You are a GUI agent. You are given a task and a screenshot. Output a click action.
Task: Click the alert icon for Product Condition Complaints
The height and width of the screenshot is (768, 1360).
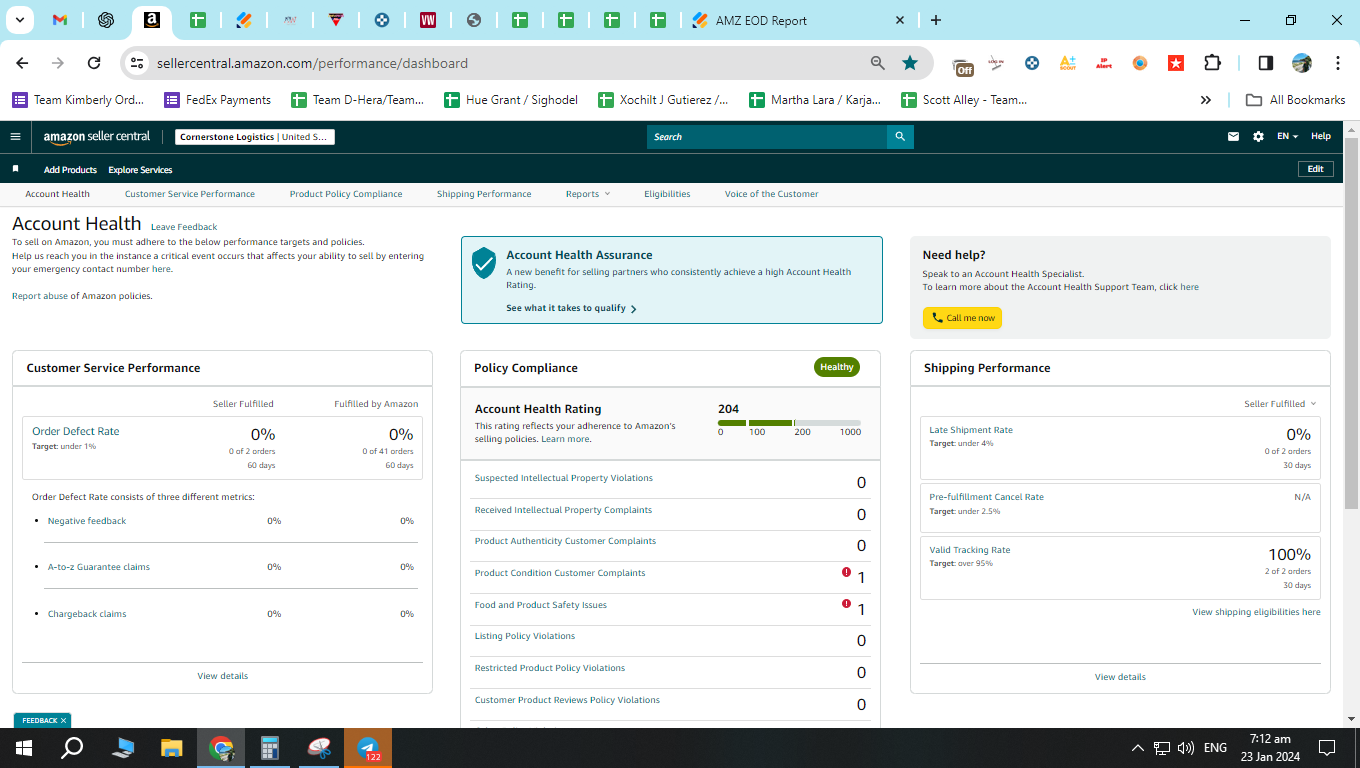click(x=846, y=572)
